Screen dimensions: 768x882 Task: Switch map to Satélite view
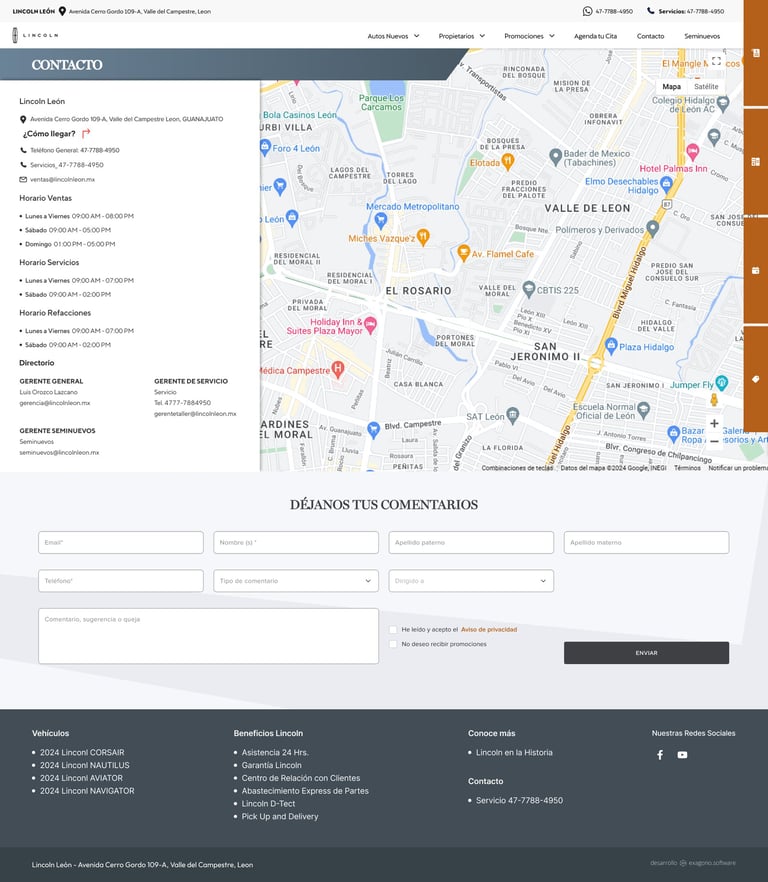tap(706, 87)
